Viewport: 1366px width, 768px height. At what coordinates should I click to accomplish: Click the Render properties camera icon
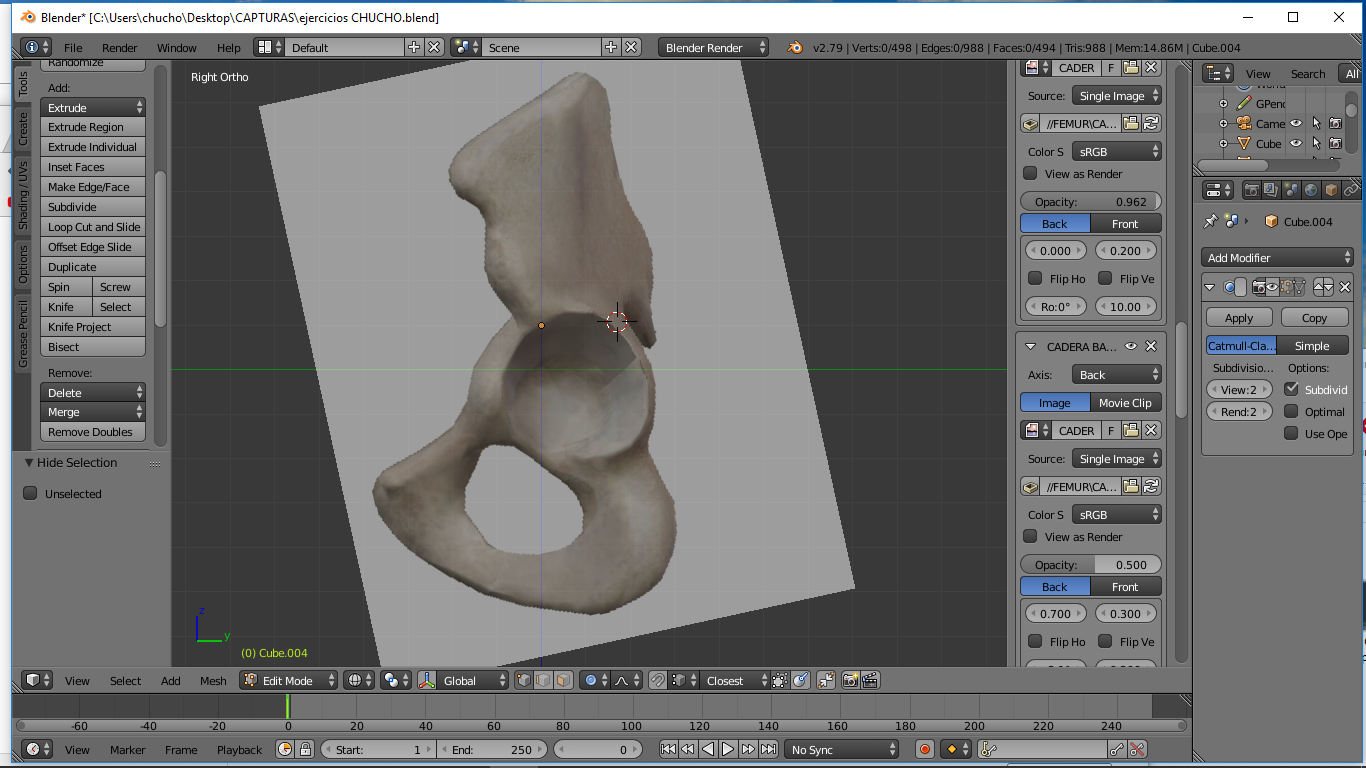click(x=1251, y=190)
